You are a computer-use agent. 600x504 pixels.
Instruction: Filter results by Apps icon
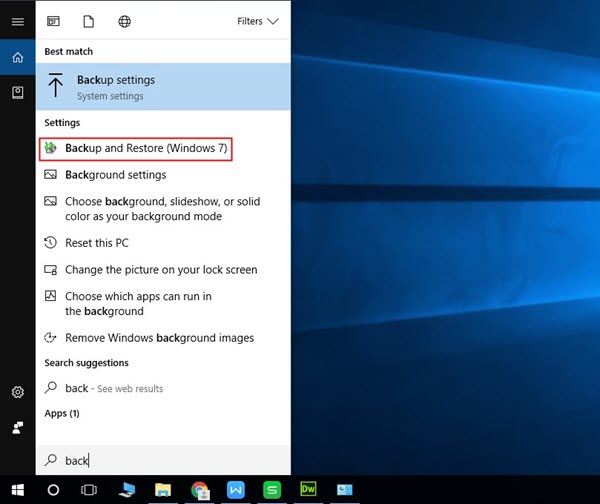coord(53,21)
